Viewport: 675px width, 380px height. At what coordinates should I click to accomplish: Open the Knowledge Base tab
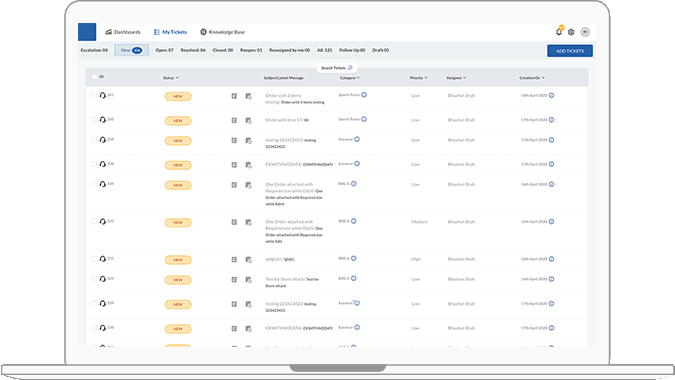(x=223, y=32)
